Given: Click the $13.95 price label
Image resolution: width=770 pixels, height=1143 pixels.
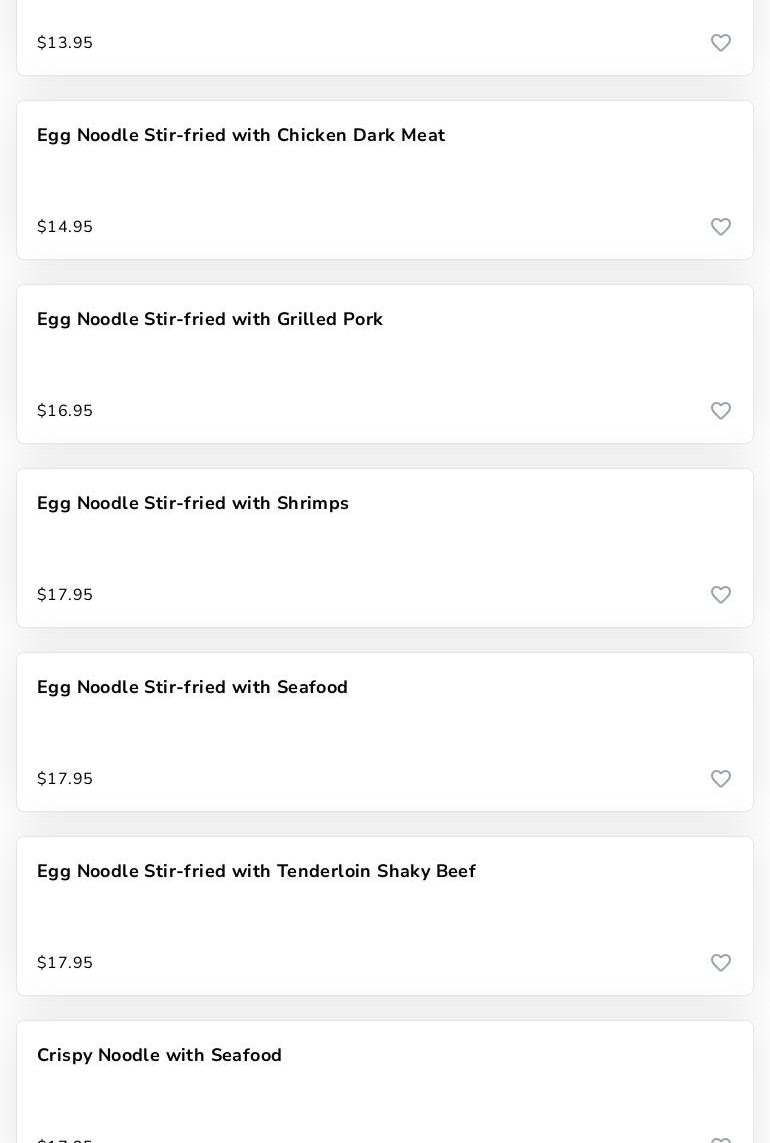Looking at the screenshot, I should click(x=65, y=43).
